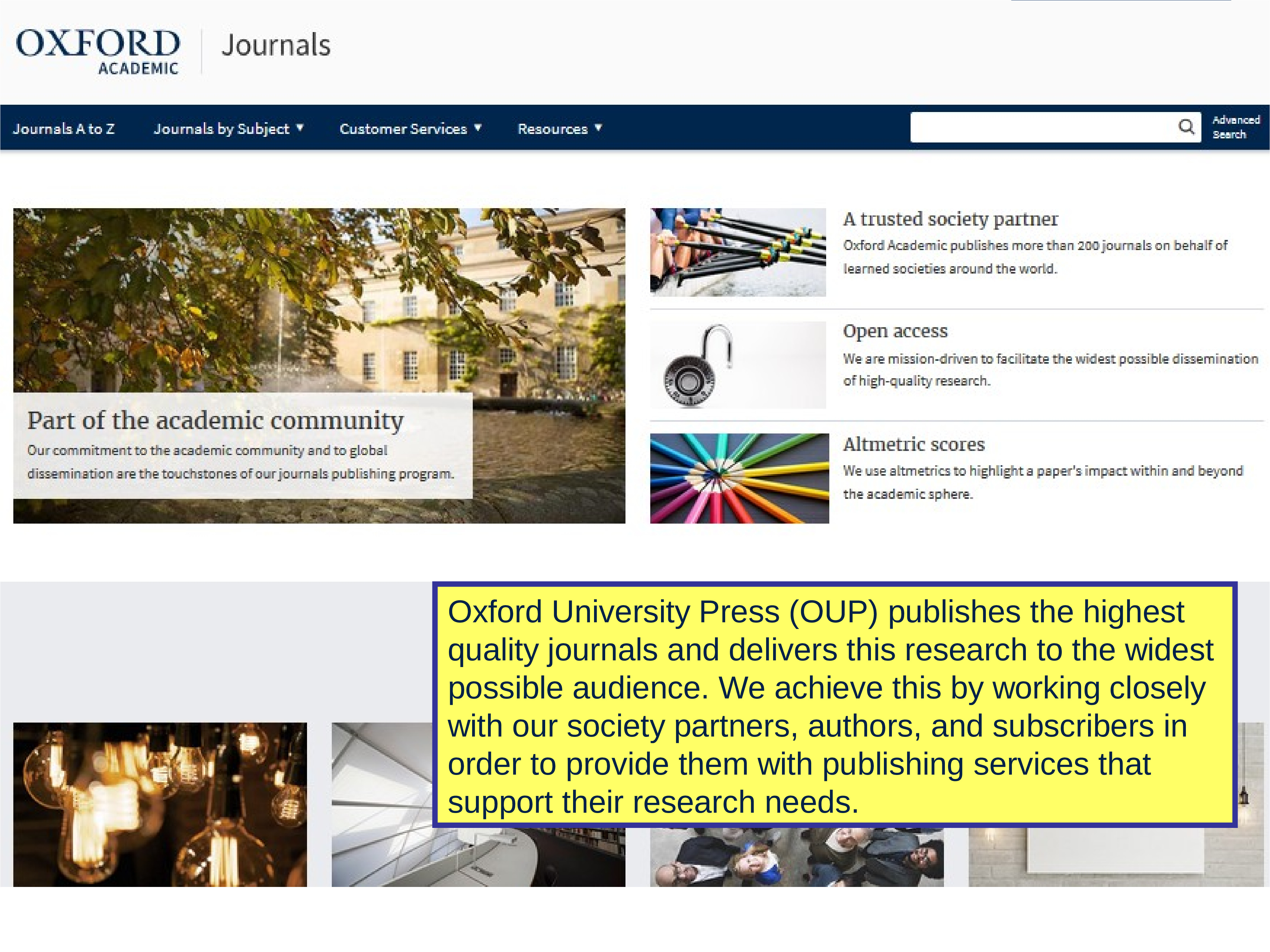
Task: Click the colored pencils thumbnail image
Action: (739, 478)
